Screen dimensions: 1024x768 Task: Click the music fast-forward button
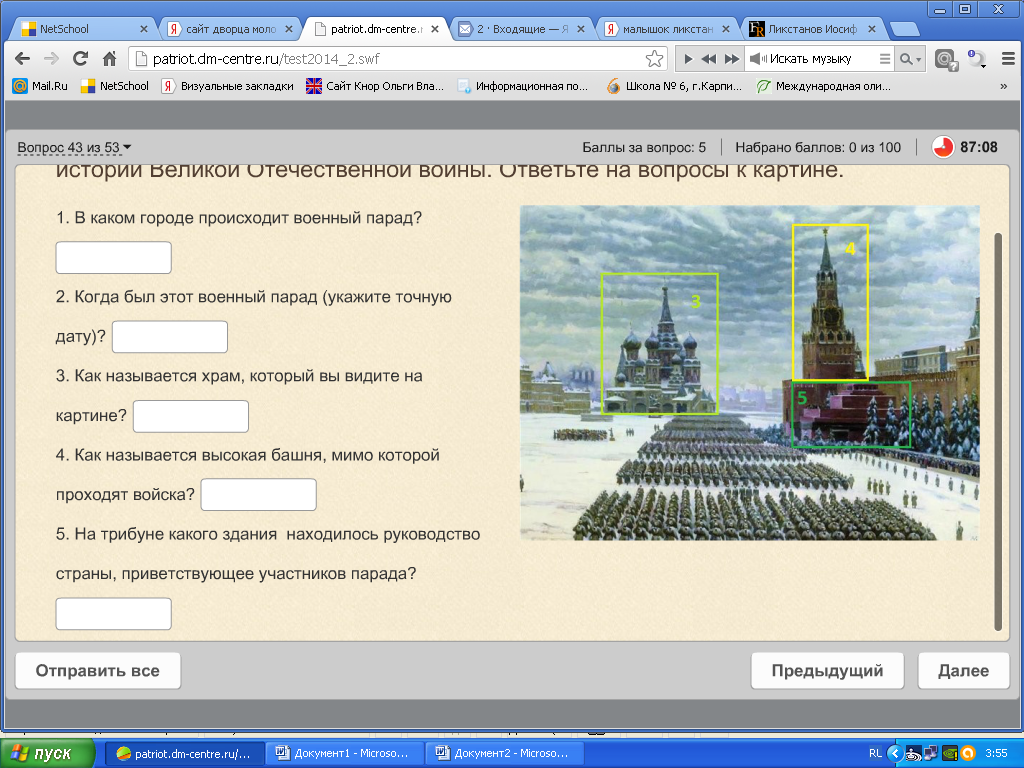coord(732,59)
